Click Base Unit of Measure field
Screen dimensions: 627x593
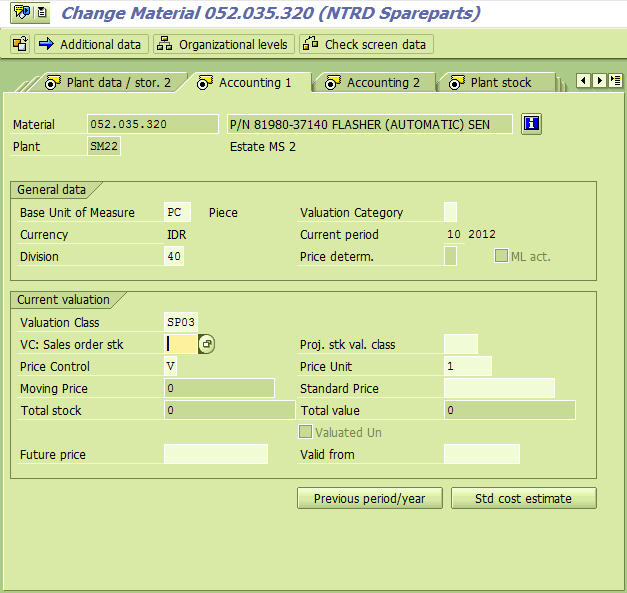(x=177, y=212)
